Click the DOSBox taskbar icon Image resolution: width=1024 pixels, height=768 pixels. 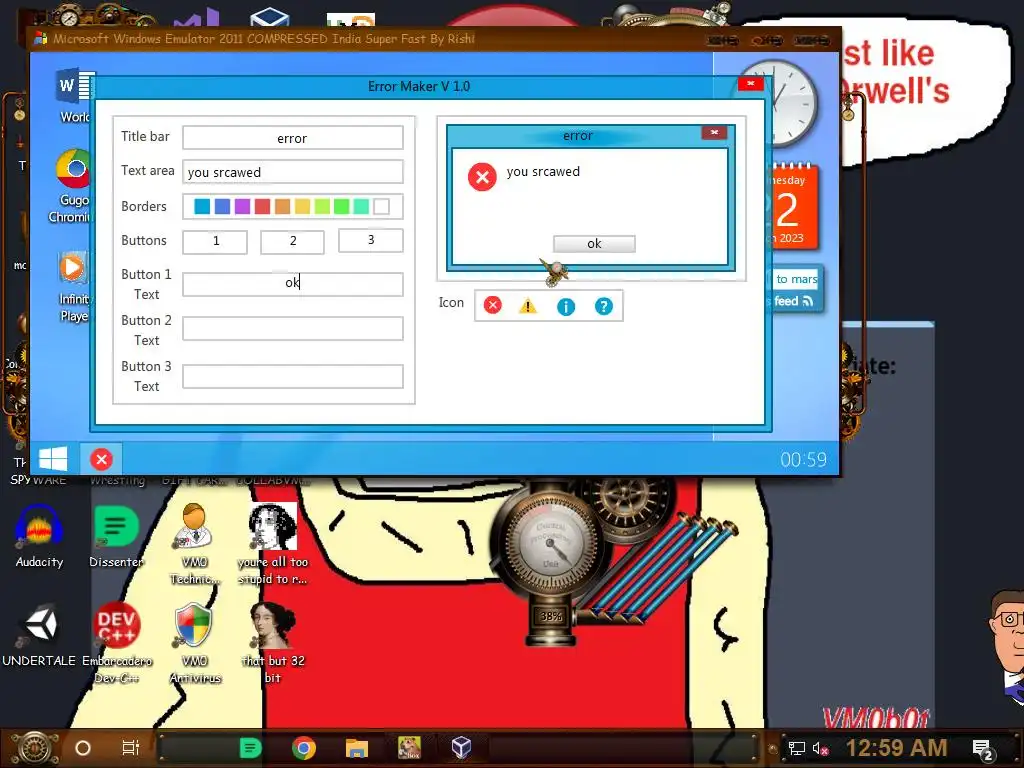point(409,748)
